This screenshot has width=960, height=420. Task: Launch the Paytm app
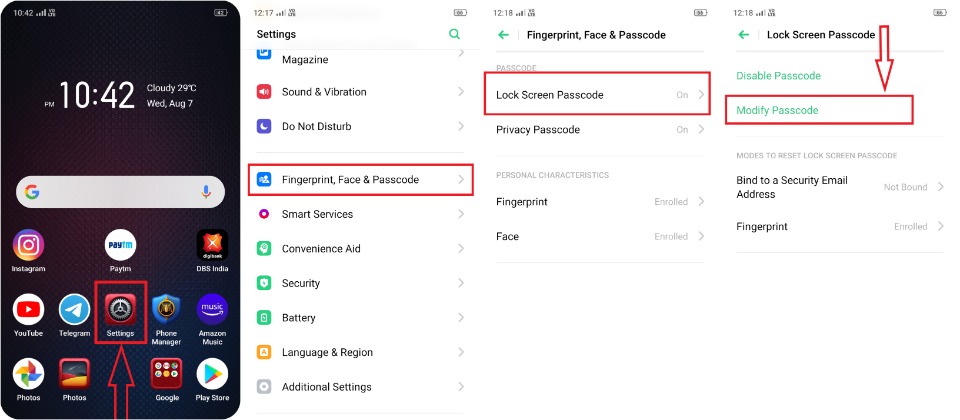coord(121,245)
